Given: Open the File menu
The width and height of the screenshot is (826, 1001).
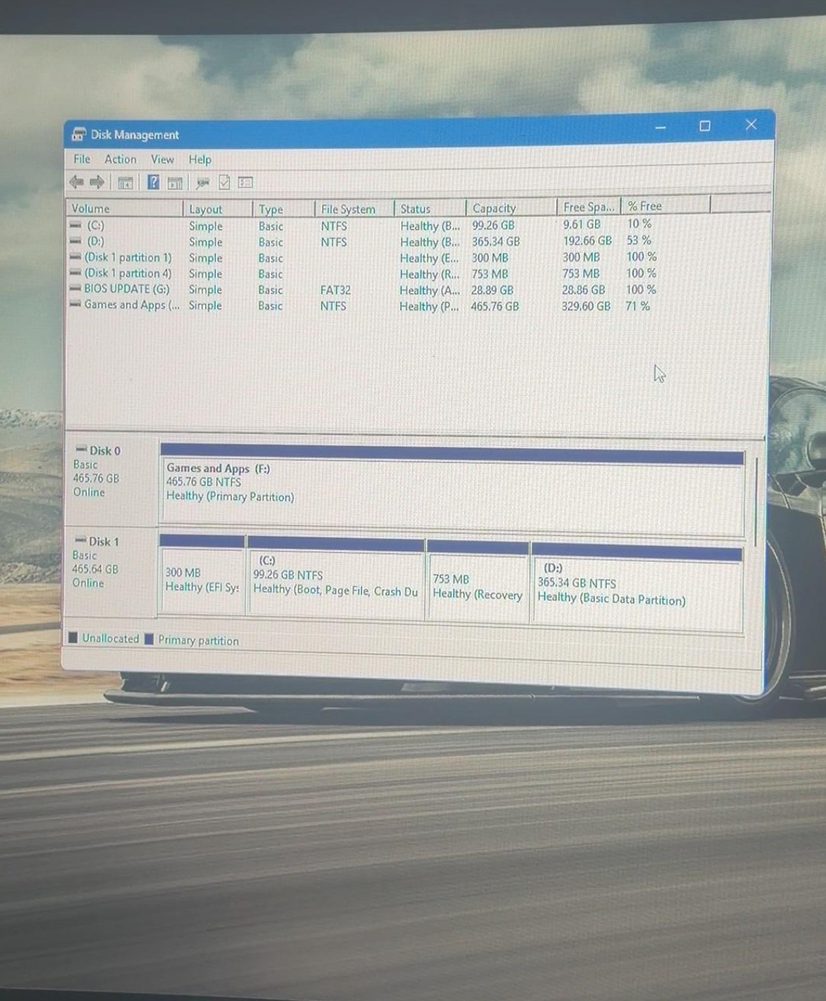Looking at the screenshot, I should point(82,159).
